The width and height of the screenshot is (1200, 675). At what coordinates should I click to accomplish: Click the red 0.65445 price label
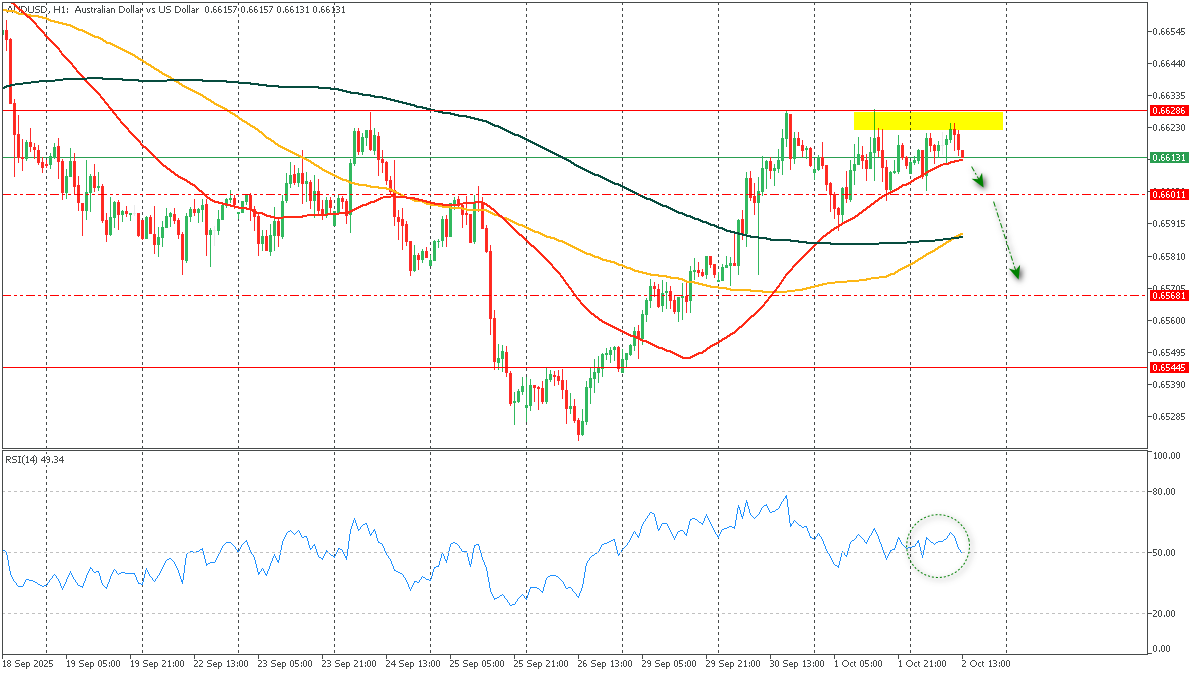click(x=1168, y=368)
